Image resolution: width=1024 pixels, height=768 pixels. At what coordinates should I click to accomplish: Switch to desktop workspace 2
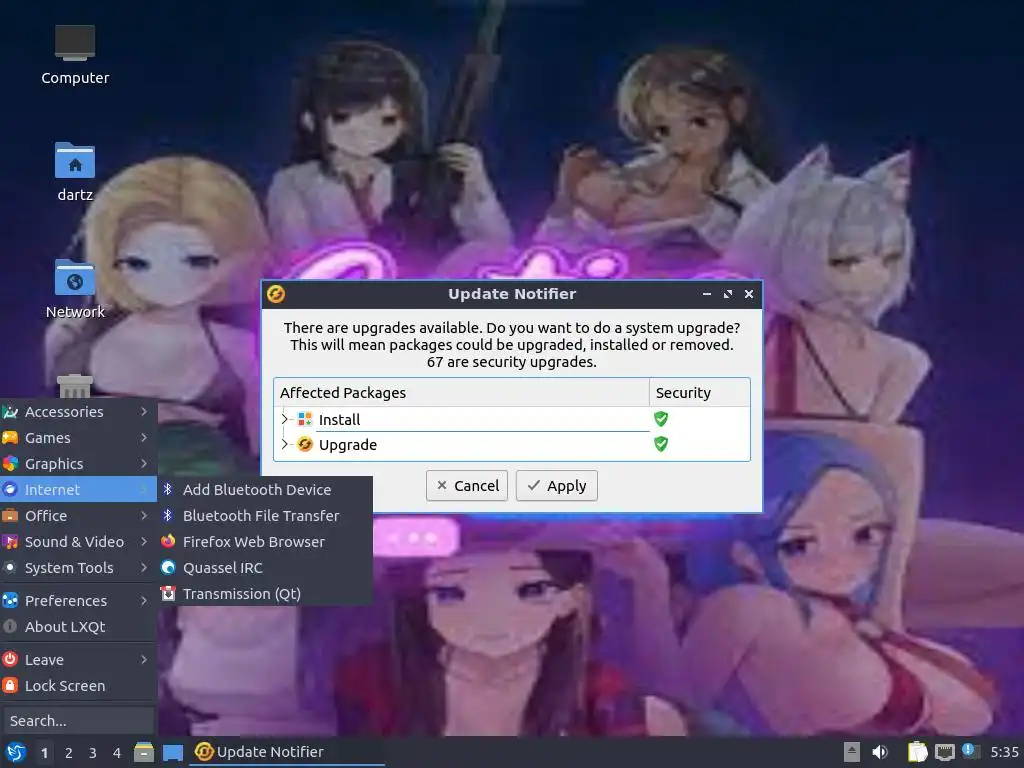(69, 753)
